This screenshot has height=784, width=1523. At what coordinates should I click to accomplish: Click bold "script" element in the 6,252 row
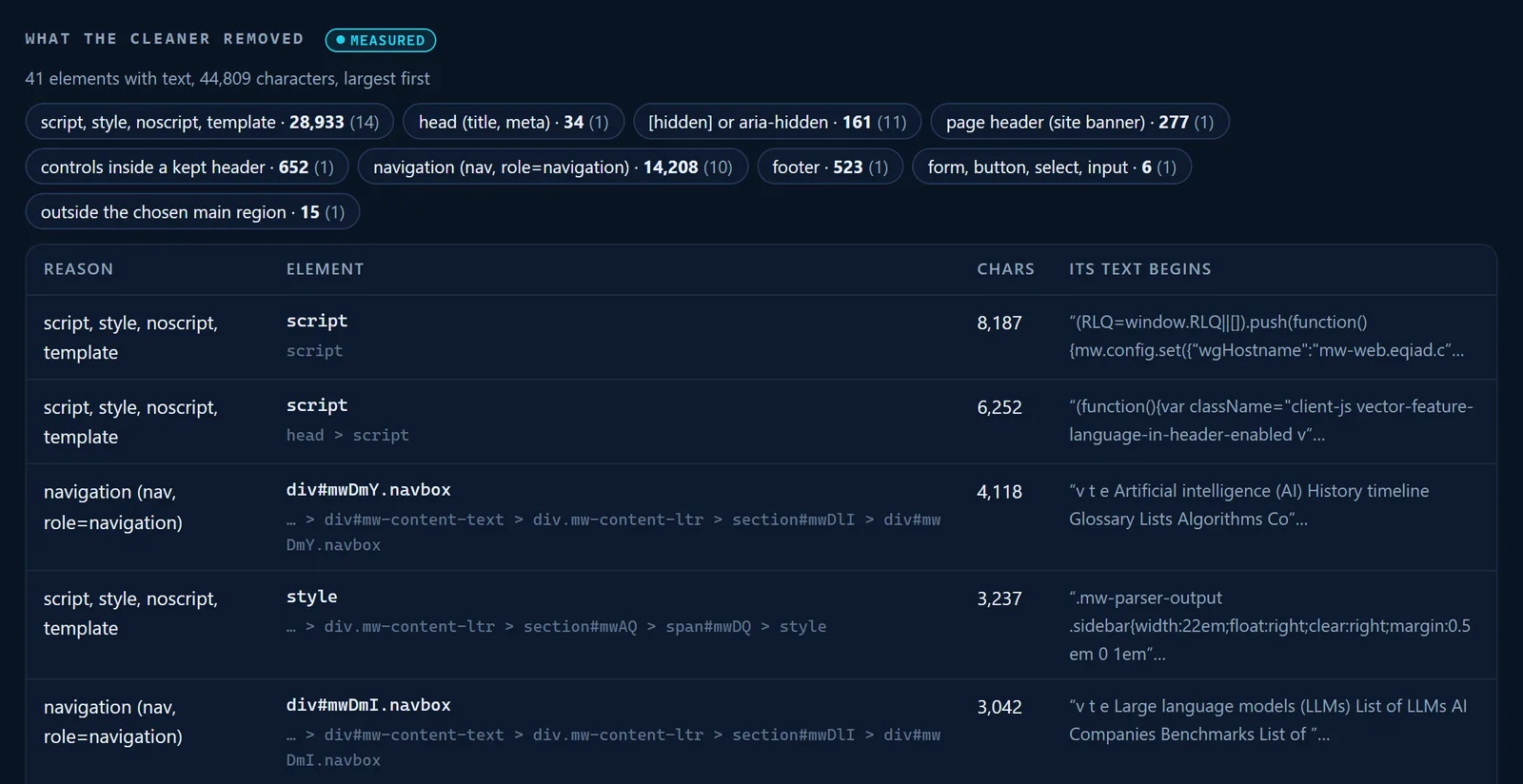tap(317, 405)
